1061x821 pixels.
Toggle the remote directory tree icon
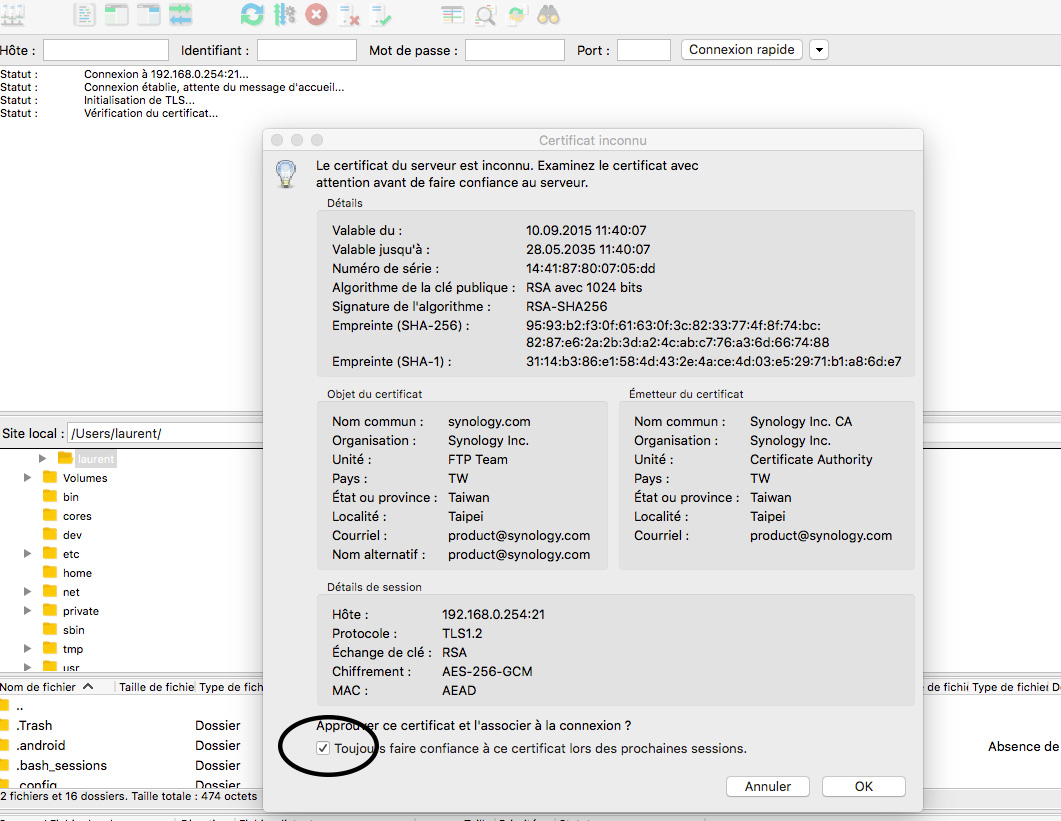pos(148,15)
